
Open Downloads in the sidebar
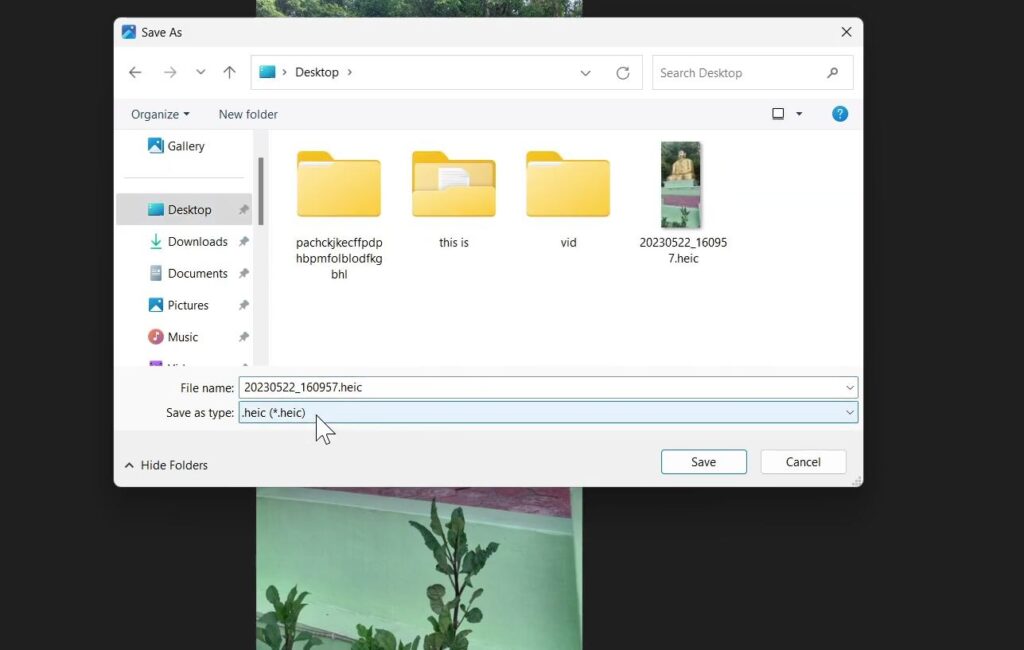188,241
